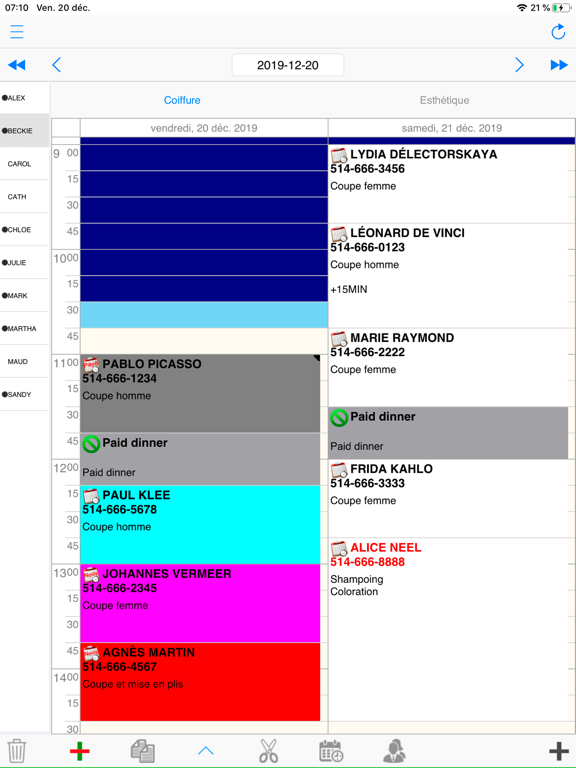Select employee CATH
The height and width of the screenshot is (768, 576).
pos(24,196)
